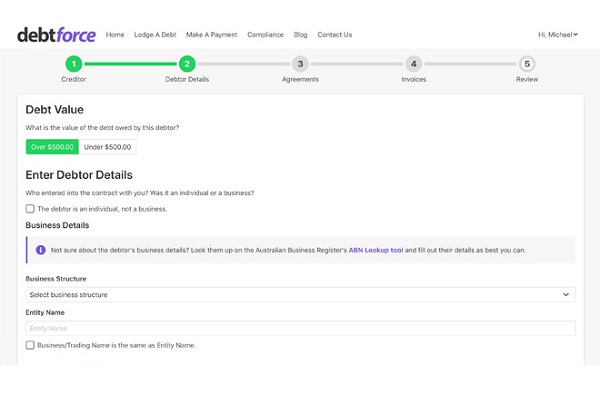Expand the Business Structure dropdown

[x=300, y=295]
